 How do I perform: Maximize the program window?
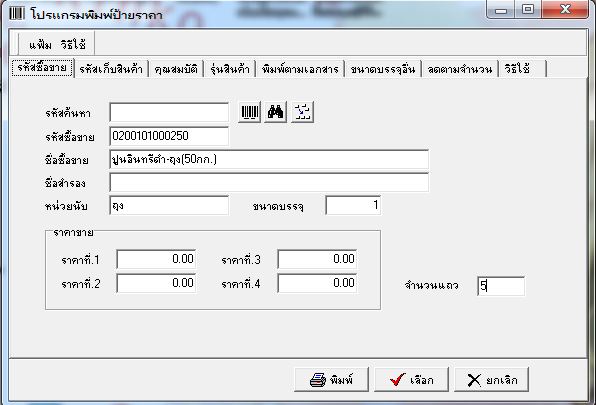528,9
